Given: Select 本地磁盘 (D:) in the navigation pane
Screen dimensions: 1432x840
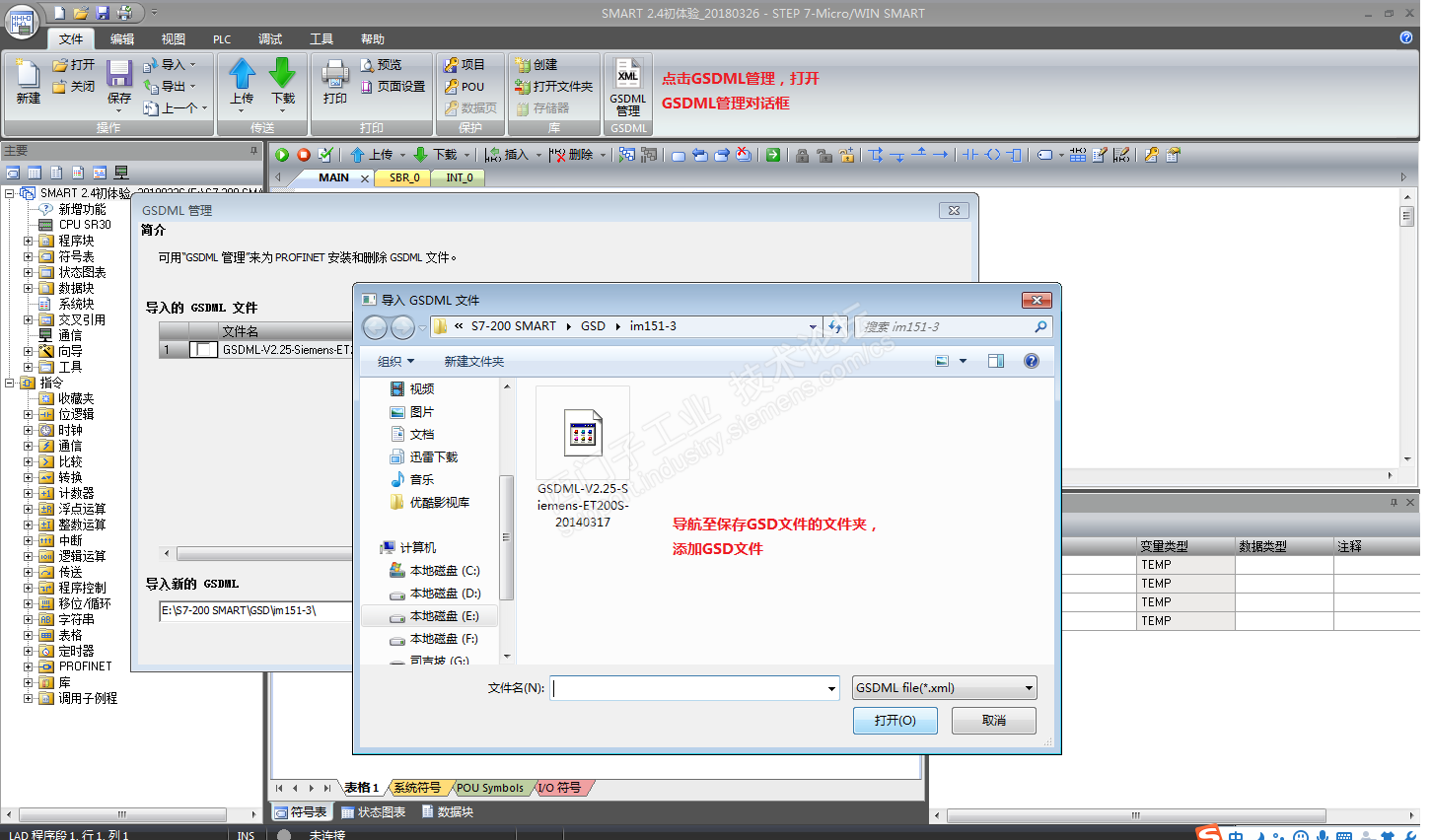Looking at the screenshot, I should pyautogui.click(x=435, y=594).
